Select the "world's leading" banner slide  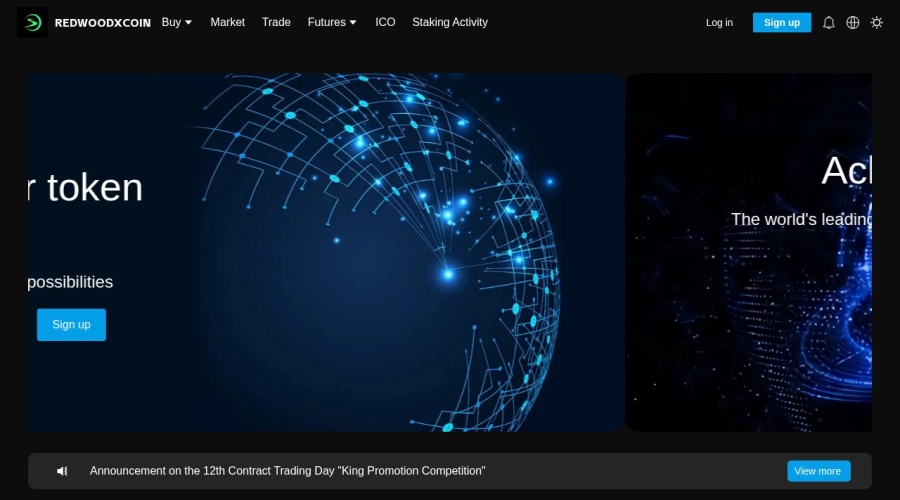[x=748, y=252]
